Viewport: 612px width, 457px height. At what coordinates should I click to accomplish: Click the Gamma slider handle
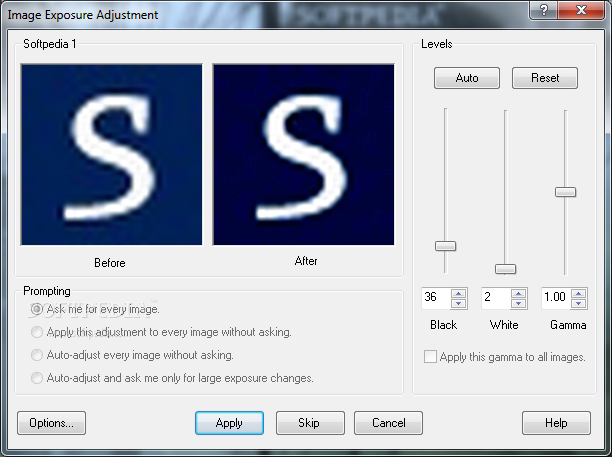tap(565, 192)
